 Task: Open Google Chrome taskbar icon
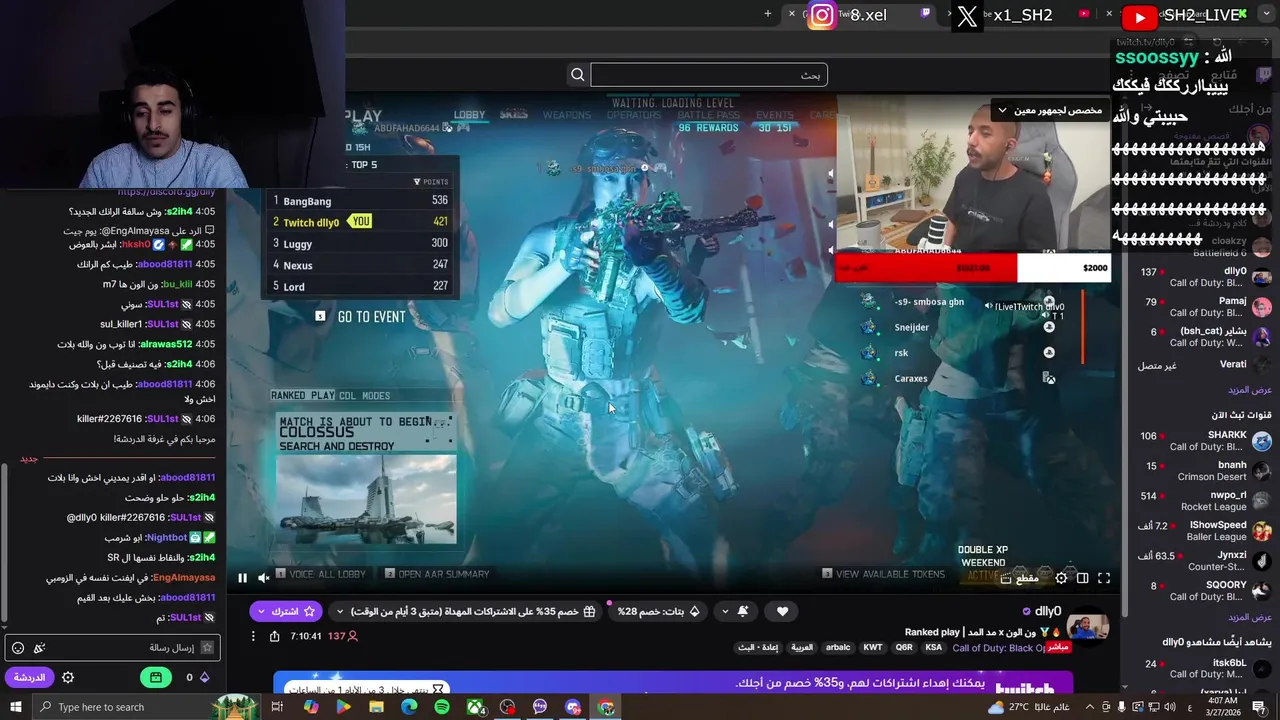[x=606, y=707]
